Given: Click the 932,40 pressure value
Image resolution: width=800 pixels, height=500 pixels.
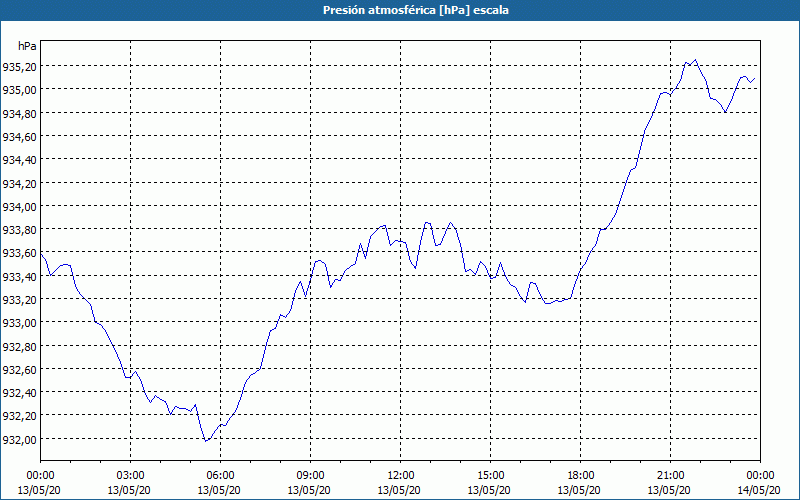Looking at the screenshot, I should [19, 393].
